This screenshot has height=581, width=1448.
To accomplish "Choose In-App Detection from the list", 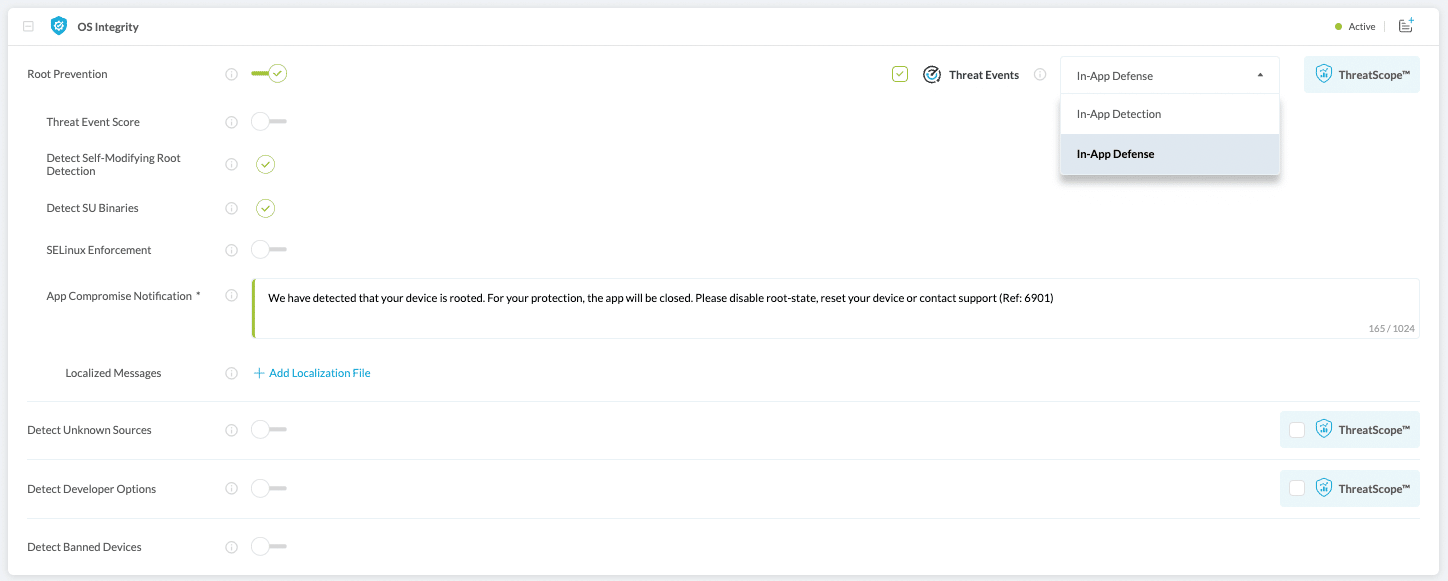I will tap(1119, 114).
